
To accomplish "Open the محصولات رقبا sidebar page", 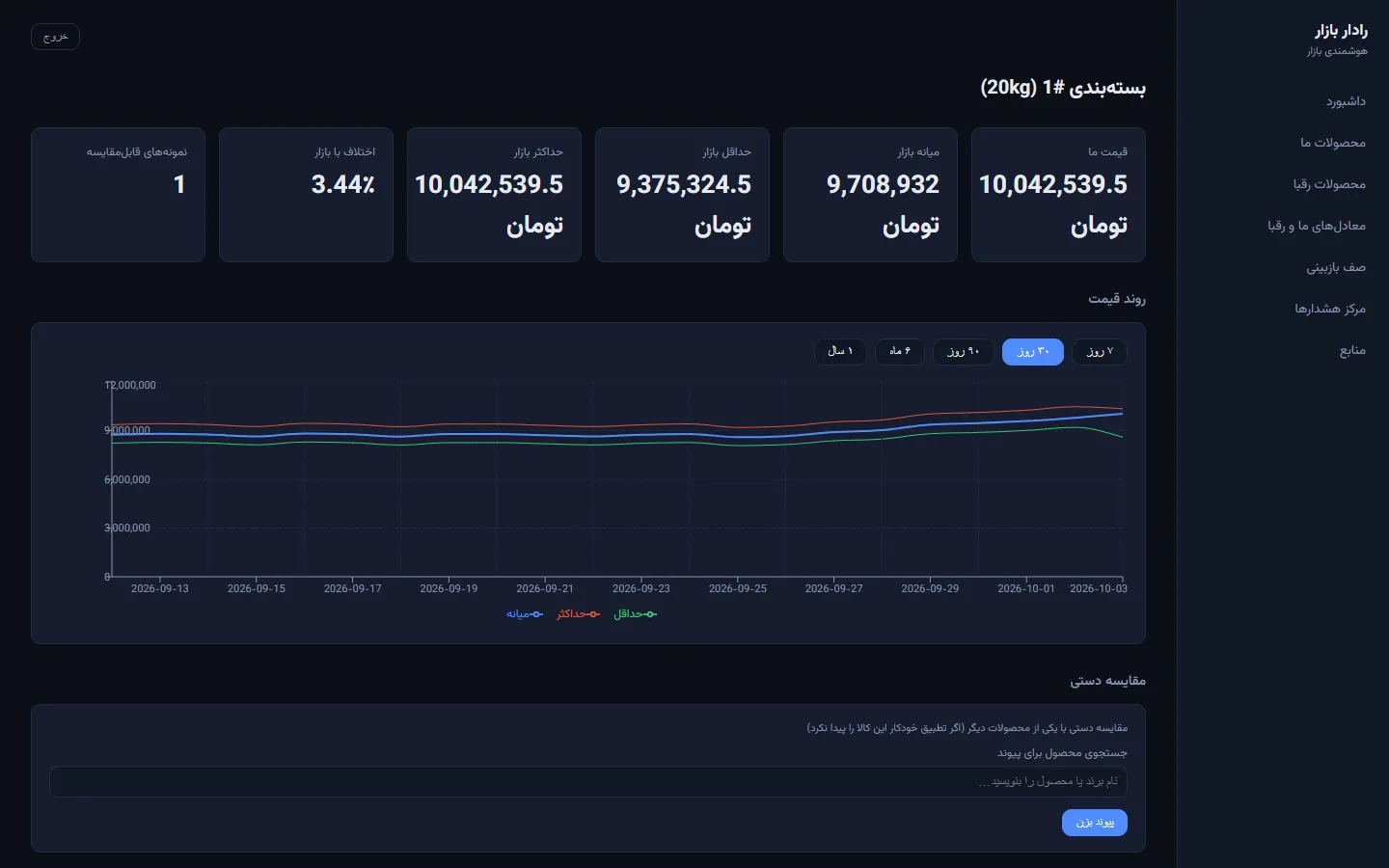I will (x=1329, y=184).
